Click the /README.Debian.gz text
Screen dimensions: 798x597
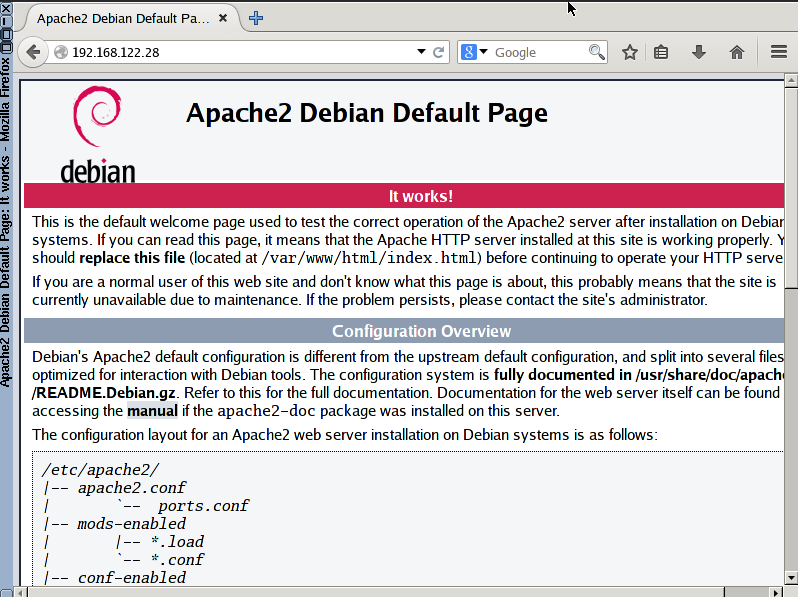(x=104, y=393)
